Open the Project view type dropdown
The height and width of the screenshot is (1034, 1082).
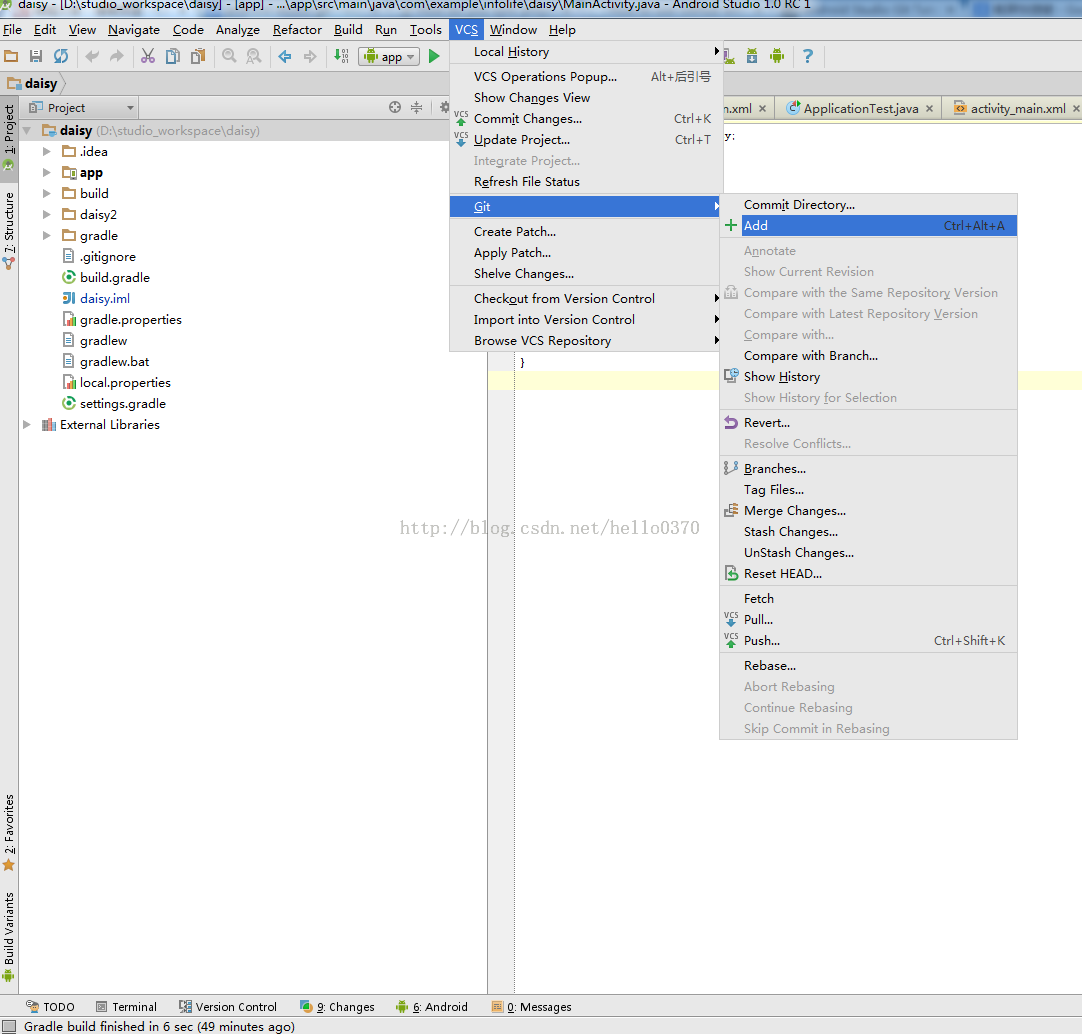(x=81, y=108)
